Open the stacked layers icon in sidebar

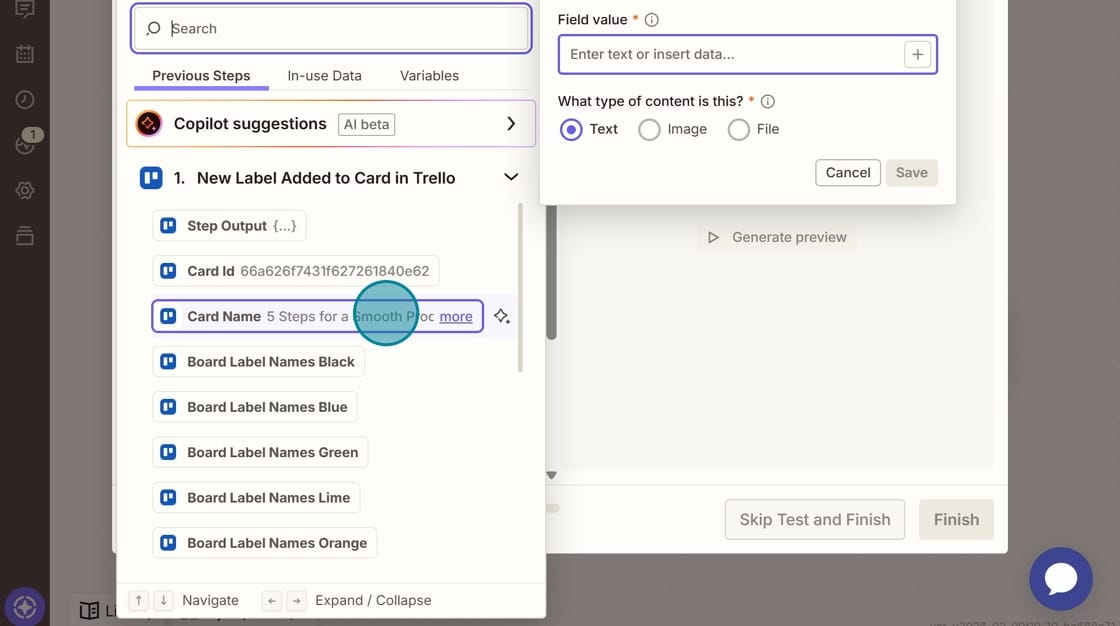(x=25, y=236)
